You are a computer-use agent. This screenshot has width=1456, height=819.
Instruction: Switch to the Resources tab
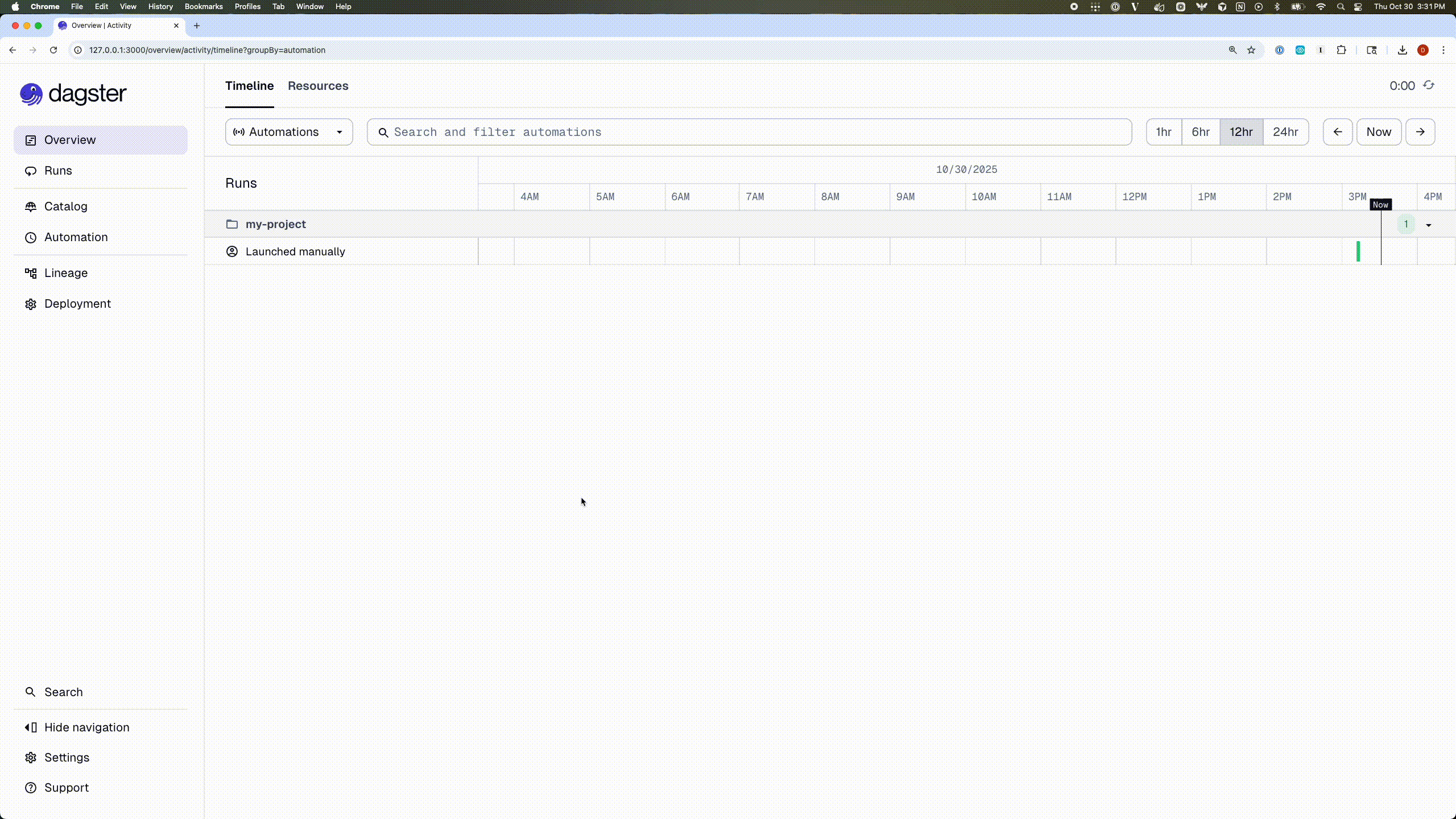click(318, 86)
